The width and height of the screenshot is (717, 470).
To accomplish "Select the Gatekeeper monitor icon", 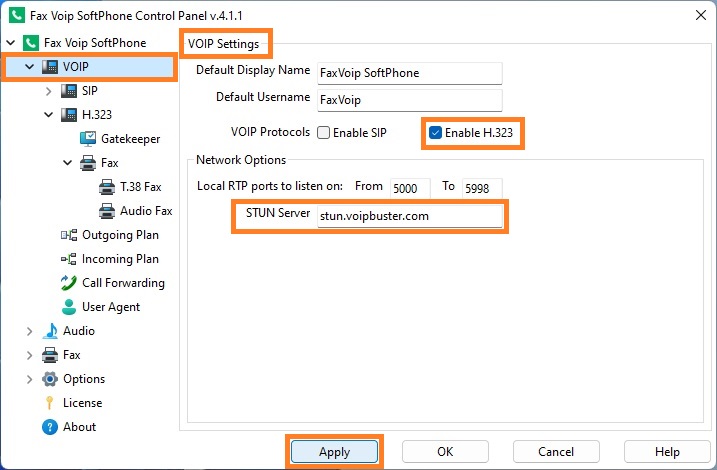I will (x=88, y=139).
